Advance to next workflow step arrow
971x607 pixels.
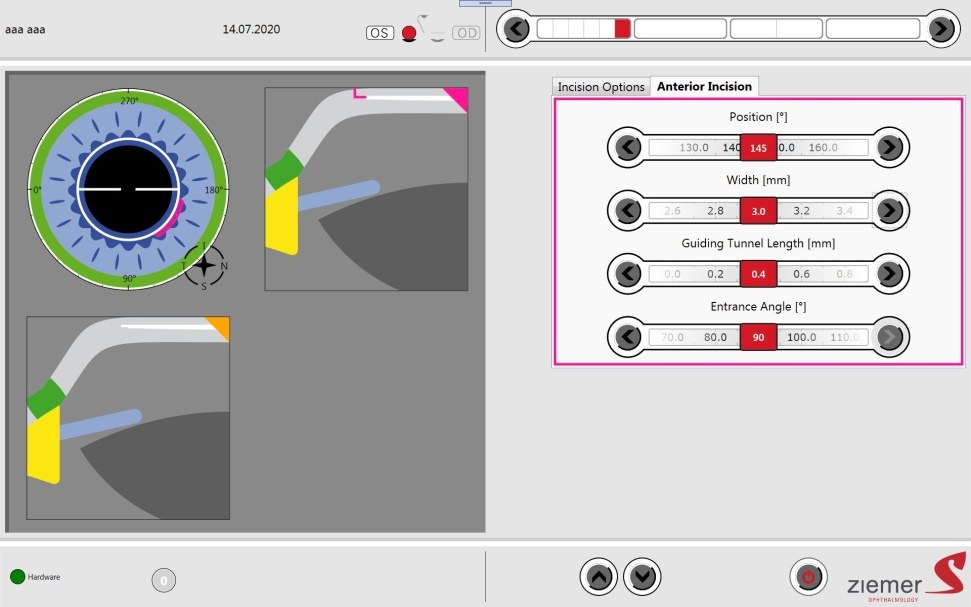pyautogui.click(x=941, y=28)
